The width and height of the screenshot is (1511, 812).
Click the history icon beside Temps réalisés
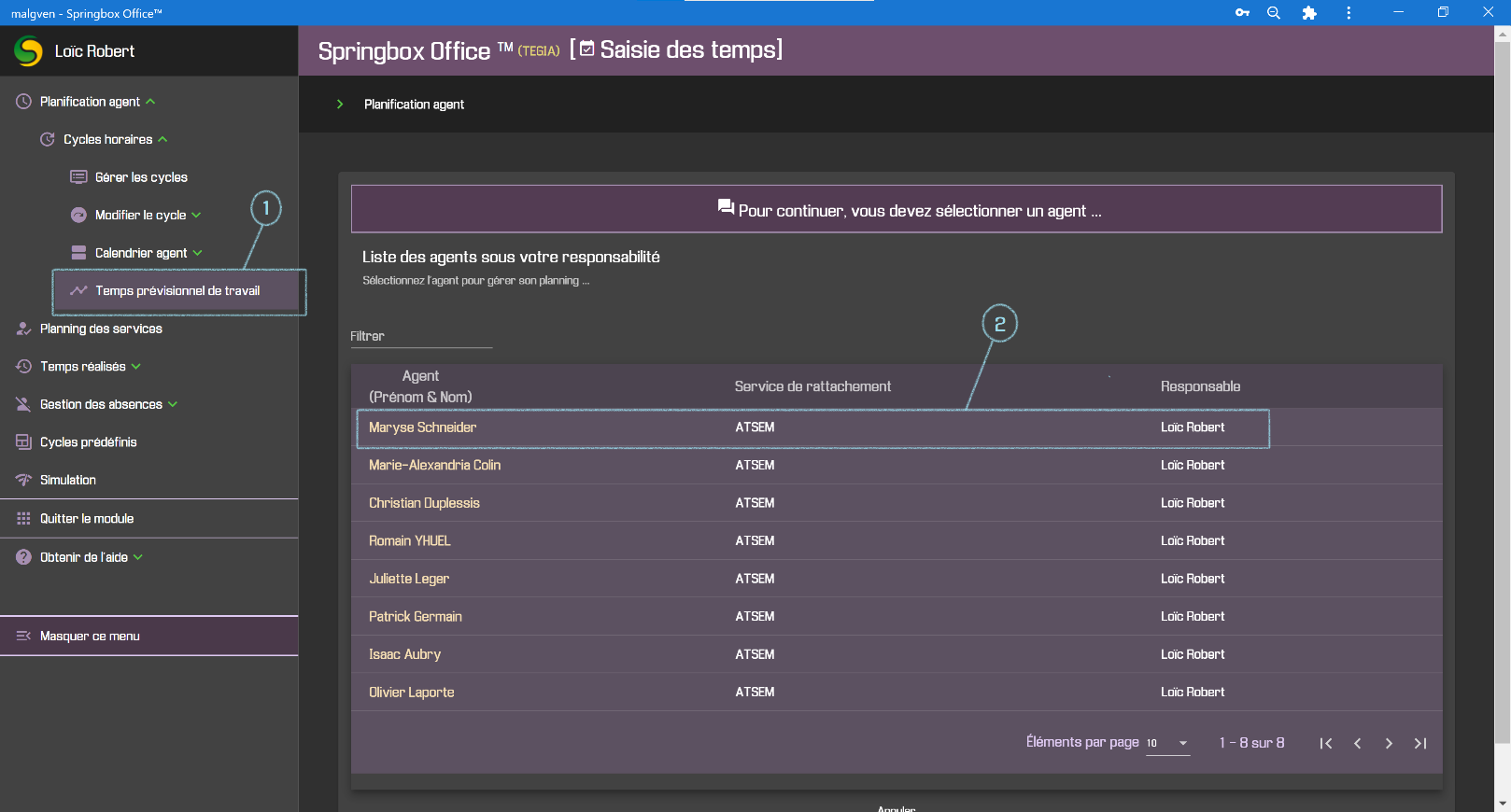pyautogui.click(x=23, y=366)
